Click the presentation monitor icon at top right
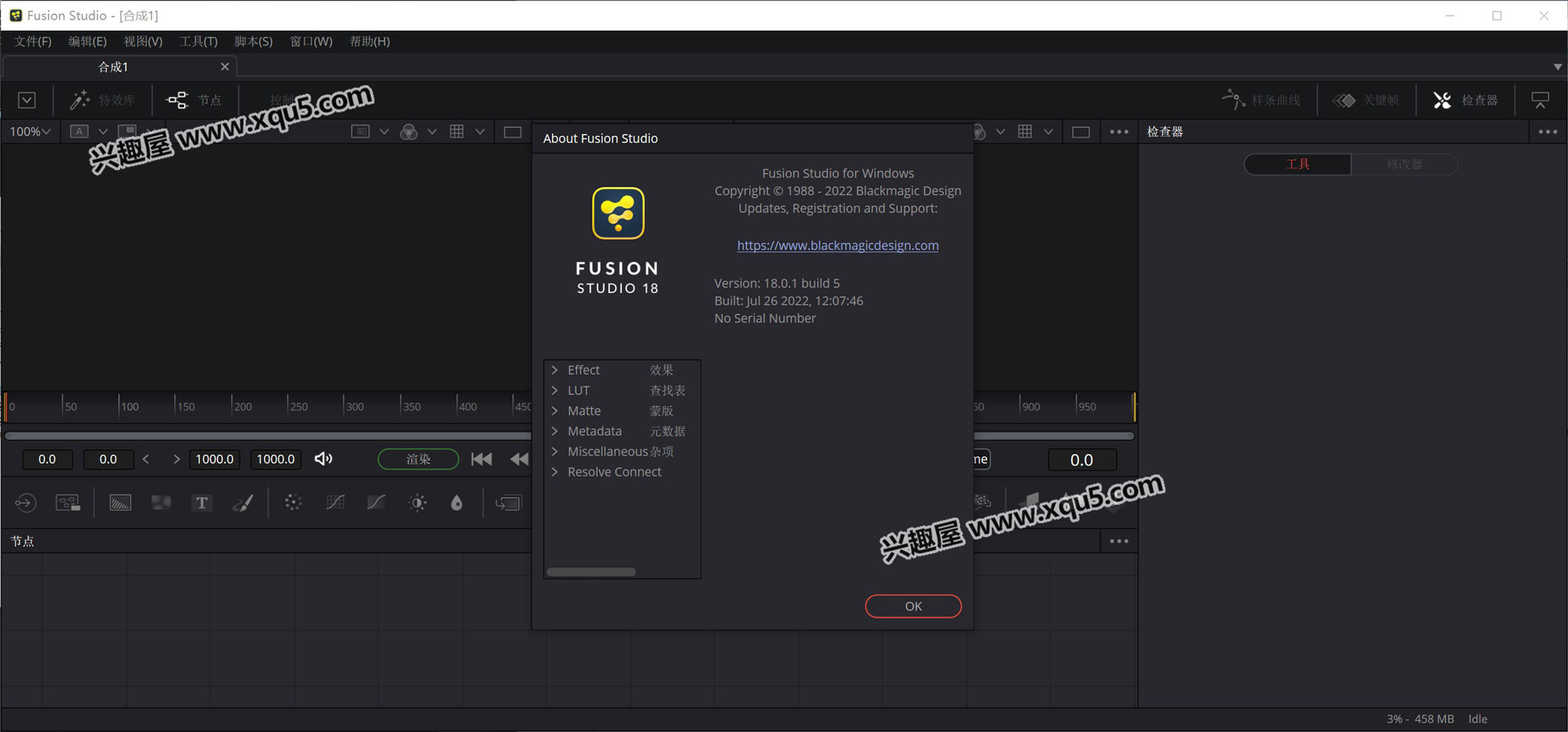This screenshot has height=732, width=1568. coord(1541,100)
